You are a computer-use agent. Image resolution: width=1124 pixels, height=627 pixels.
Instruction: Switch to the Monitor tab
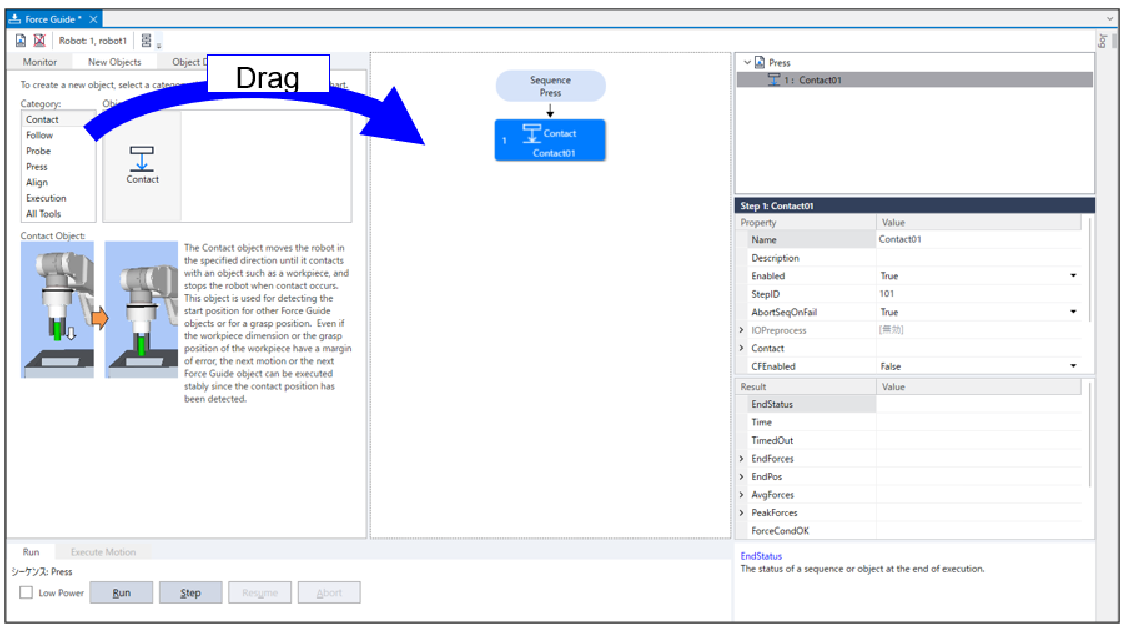[40, 62]
